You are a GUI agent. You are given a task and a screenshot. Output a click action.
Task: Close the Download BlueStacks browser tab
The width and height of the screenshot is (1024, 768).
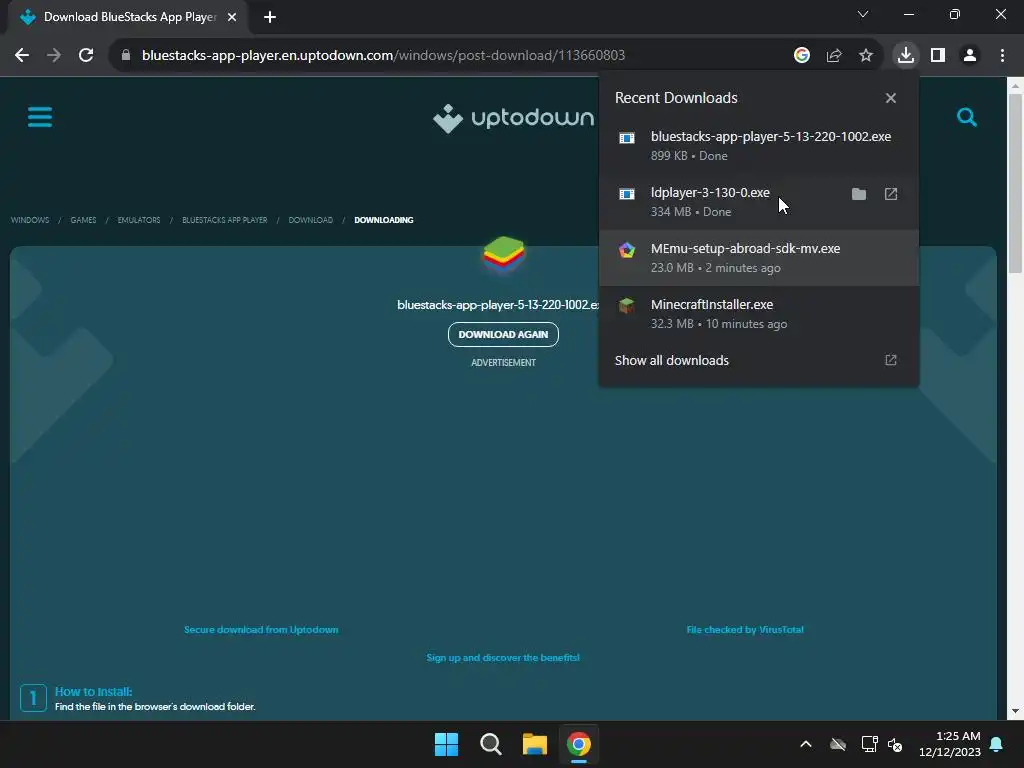232,17
